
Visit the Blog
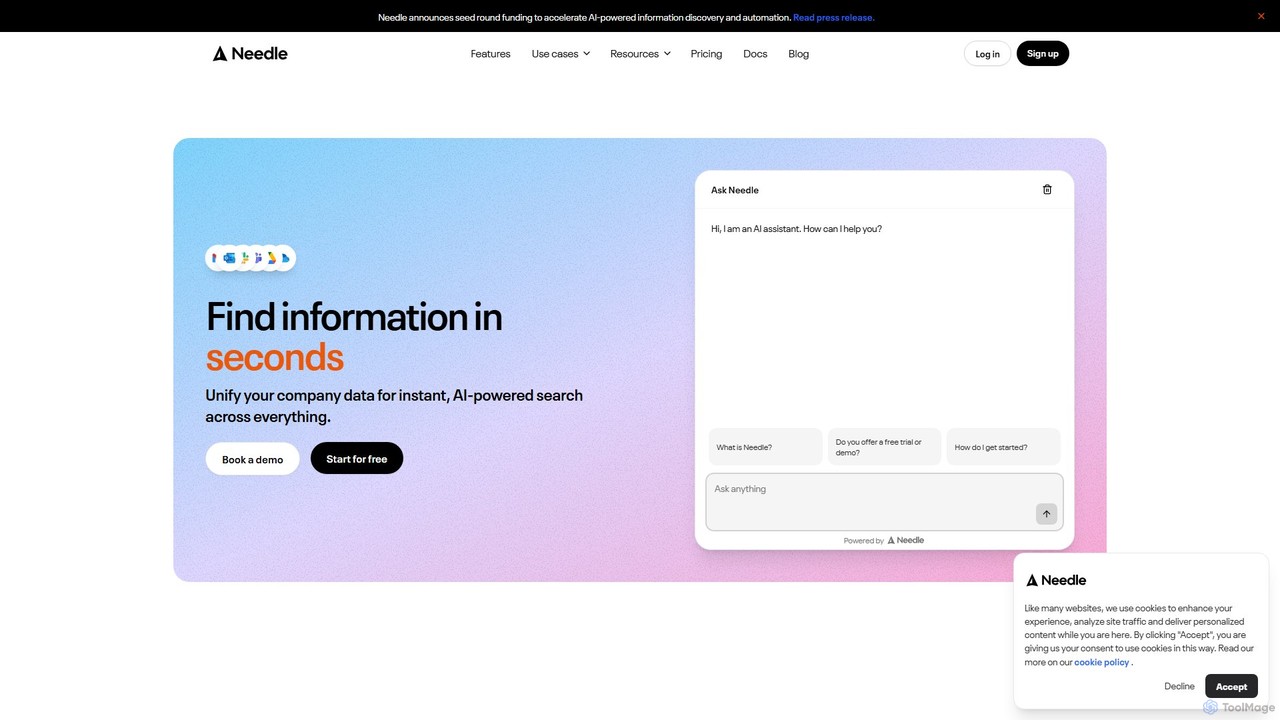(798, 54)
